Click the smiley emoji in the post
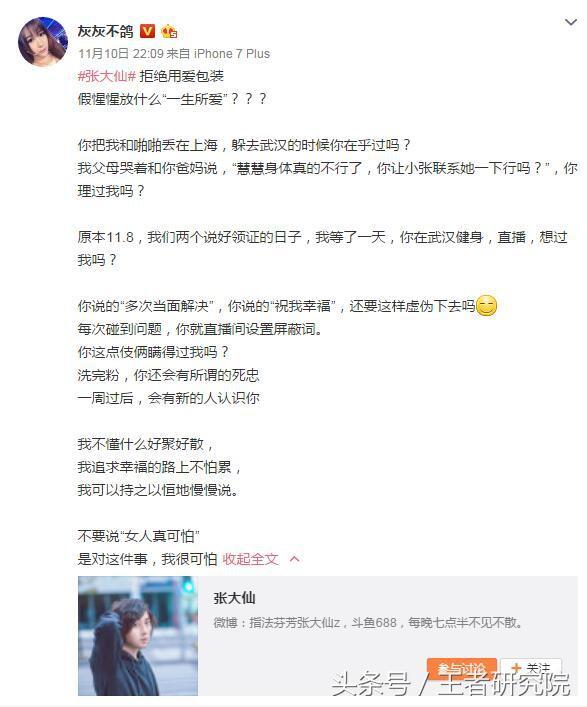This screenshot has height=707, width=587. pos(486,306)
